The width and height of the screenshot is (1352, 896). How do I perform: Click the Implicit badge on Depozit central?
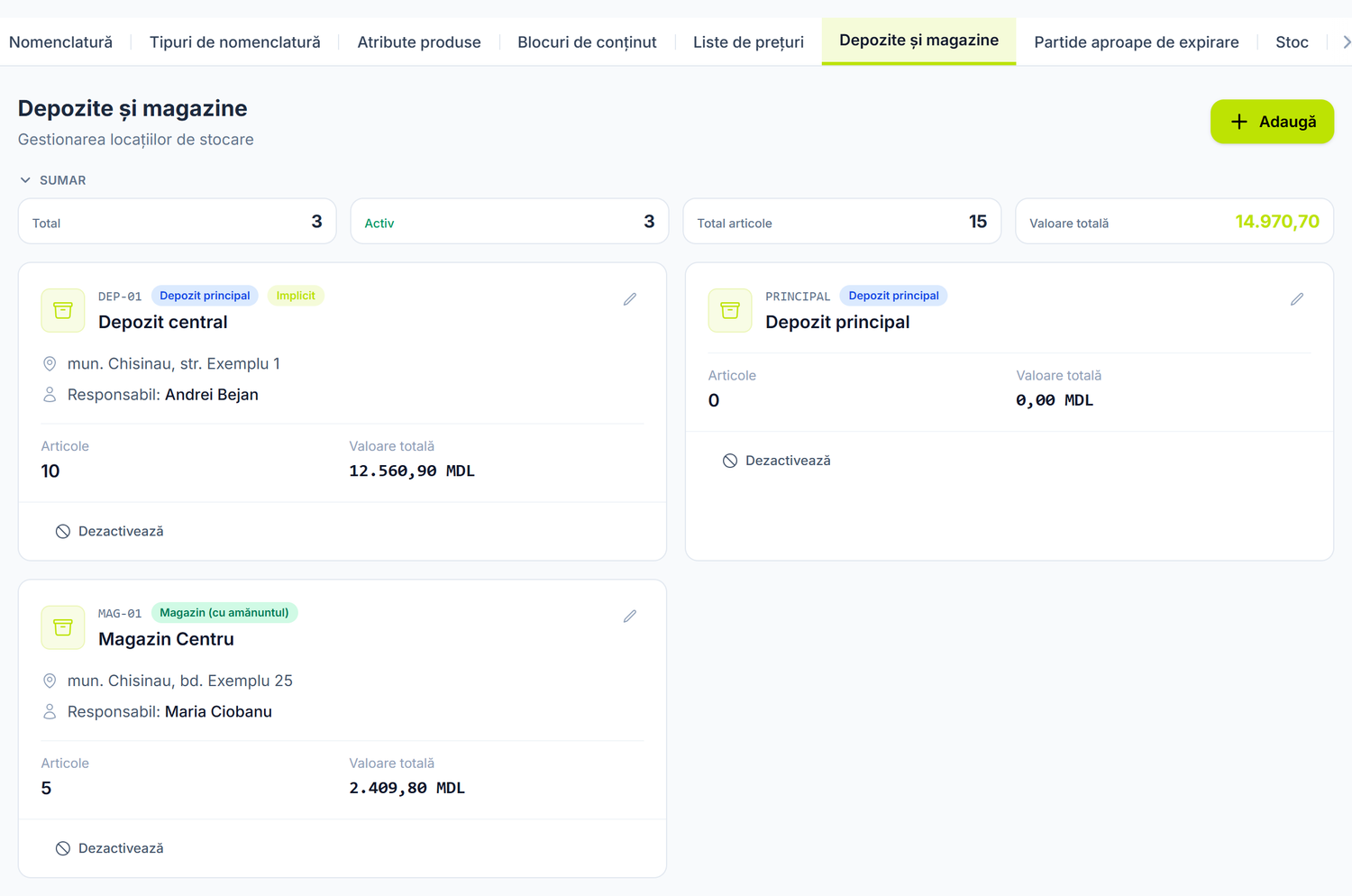tap(296, 296)
